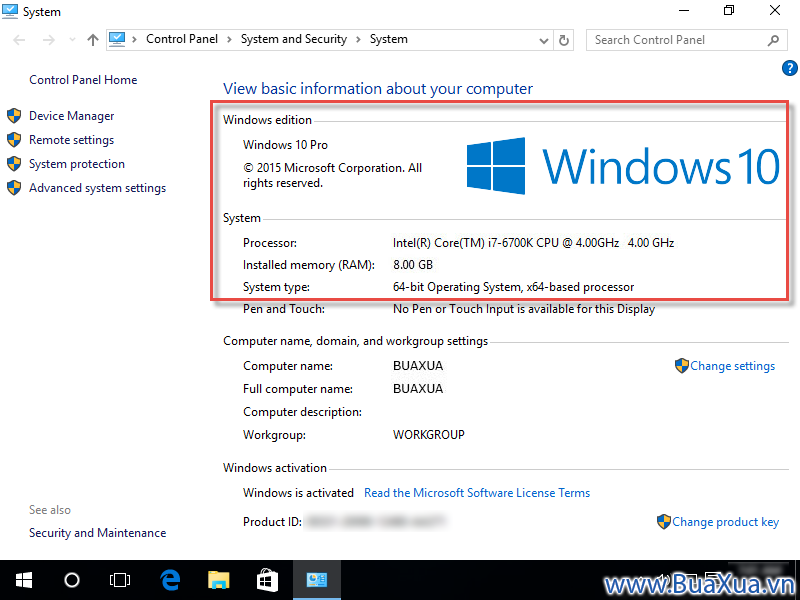The height and width of the screenshot is (600, 800).
Task: Click the Forward navigation arrow
Action: [49, 40]
